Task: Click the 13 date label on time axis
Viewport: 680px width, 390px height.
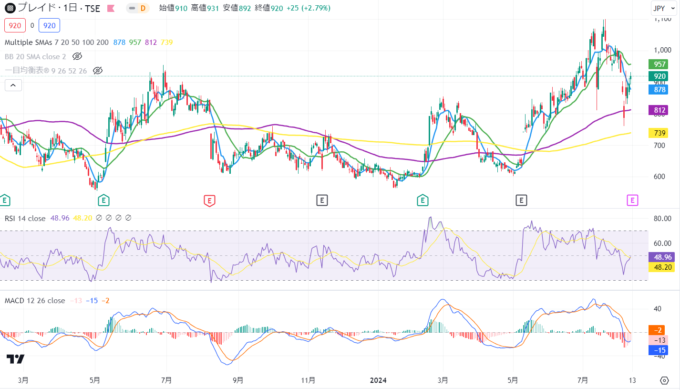Action: (x=632, y=380)
